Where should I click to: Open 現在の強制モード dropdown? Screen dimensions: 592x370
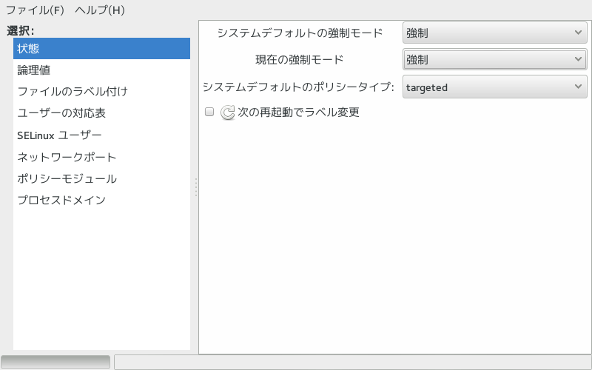pyautogui.click(x=495, y=59)
